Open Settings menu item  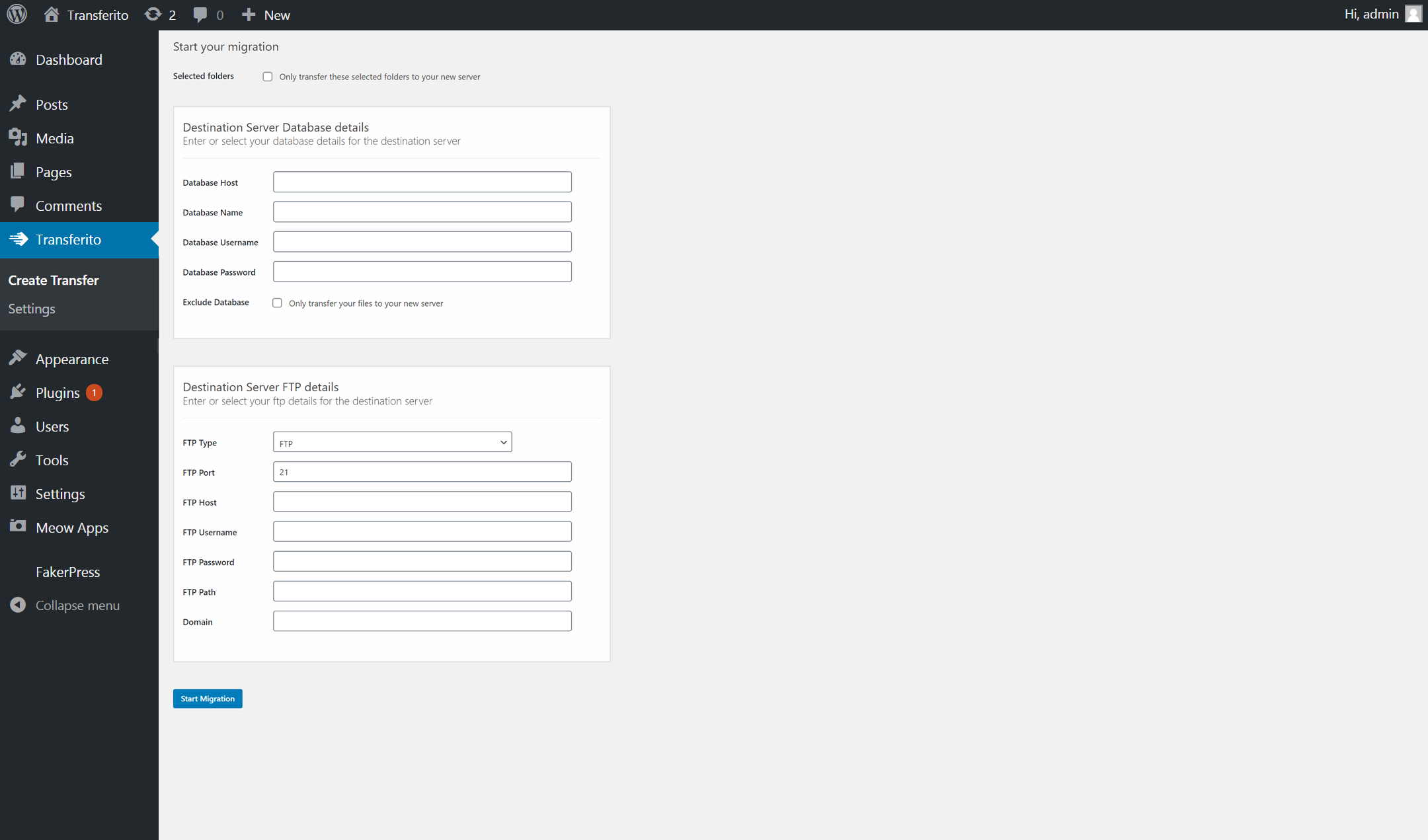pyautogui.click(x=60, y=493)
